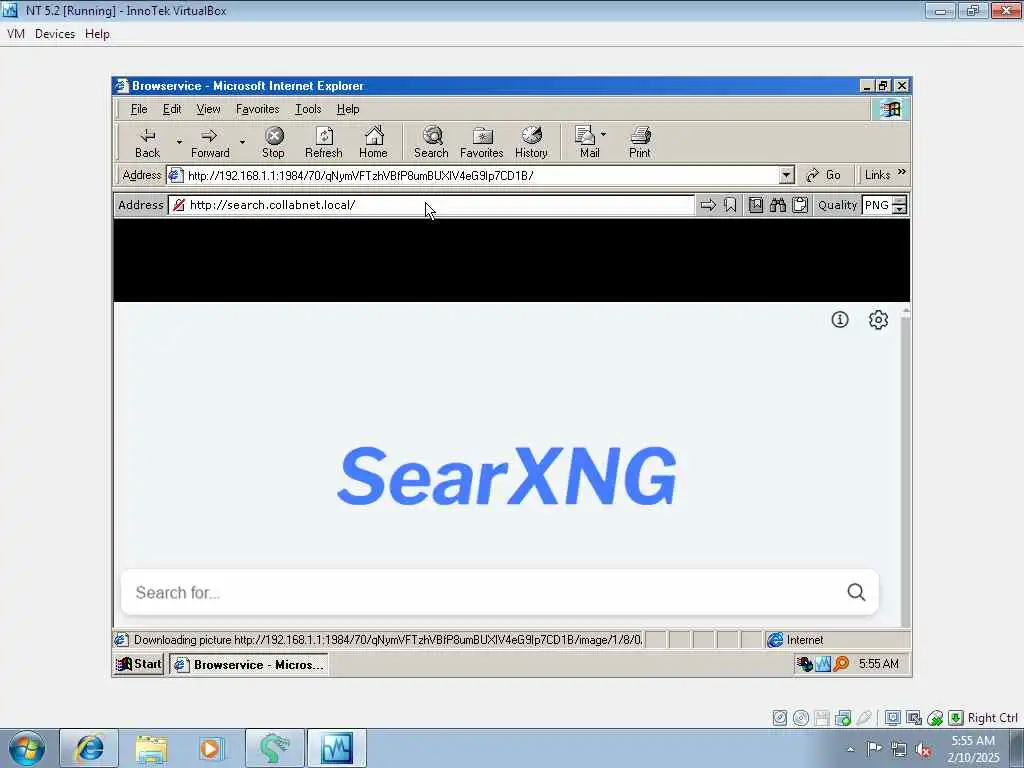Click the SearXNG logo
Screen dimensions: 1024x768
point(507,476)
